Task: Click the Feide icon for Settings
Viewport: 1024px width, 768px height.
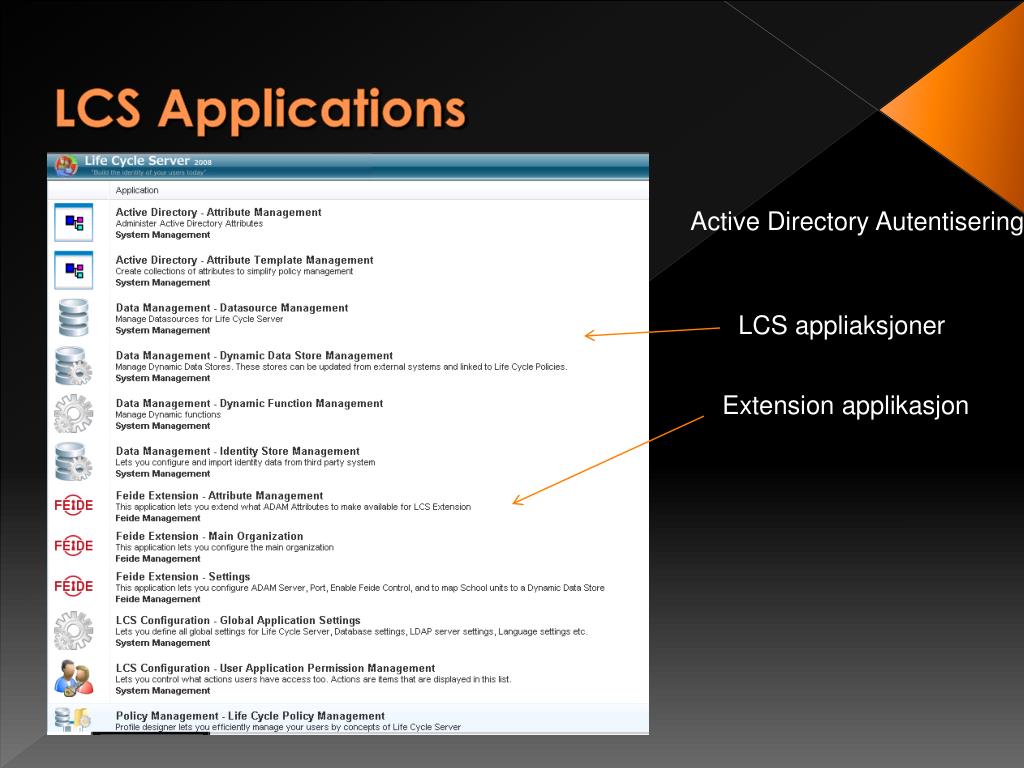Action: pos(74,586)
